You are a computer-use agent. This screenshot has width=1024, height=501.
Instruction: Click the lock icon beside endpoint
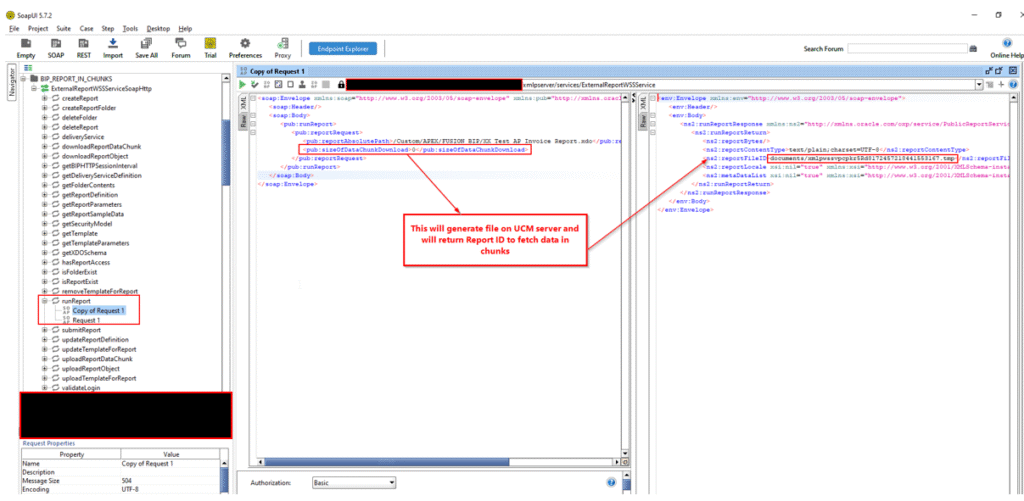click(341, 84)
